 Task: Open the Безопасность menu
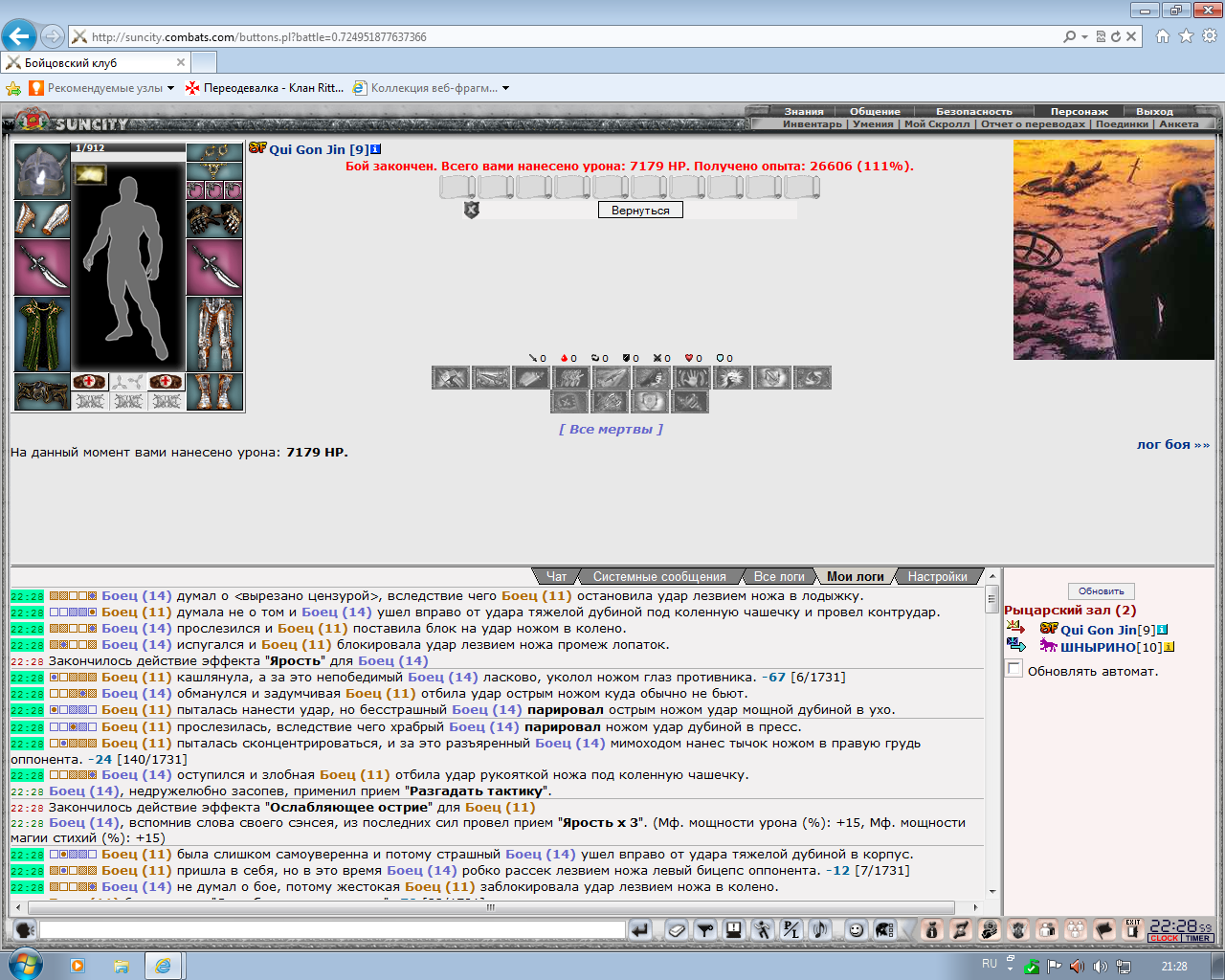[x=973, y=111]
